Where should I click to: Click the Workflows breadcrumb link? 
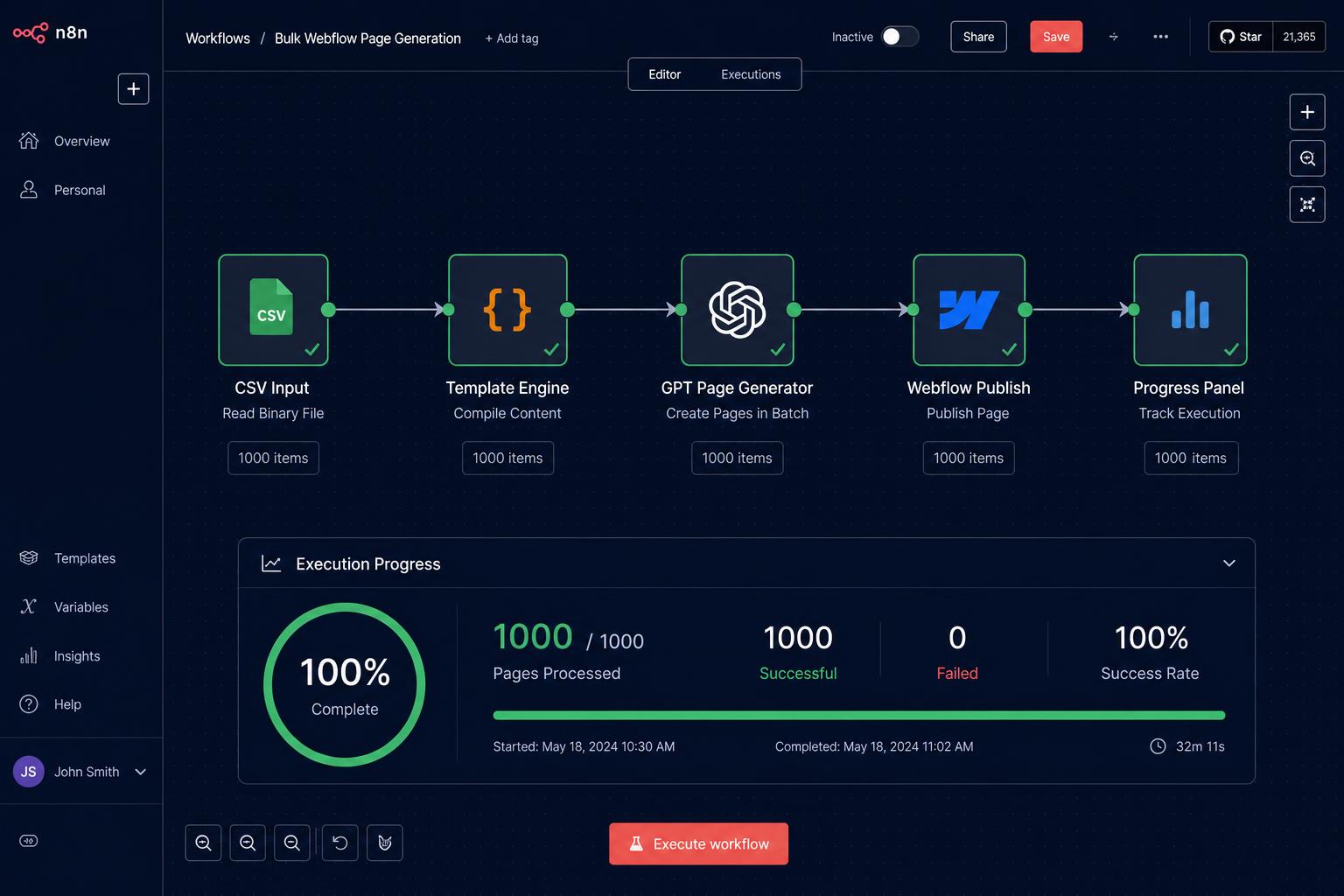click(218, 38)
